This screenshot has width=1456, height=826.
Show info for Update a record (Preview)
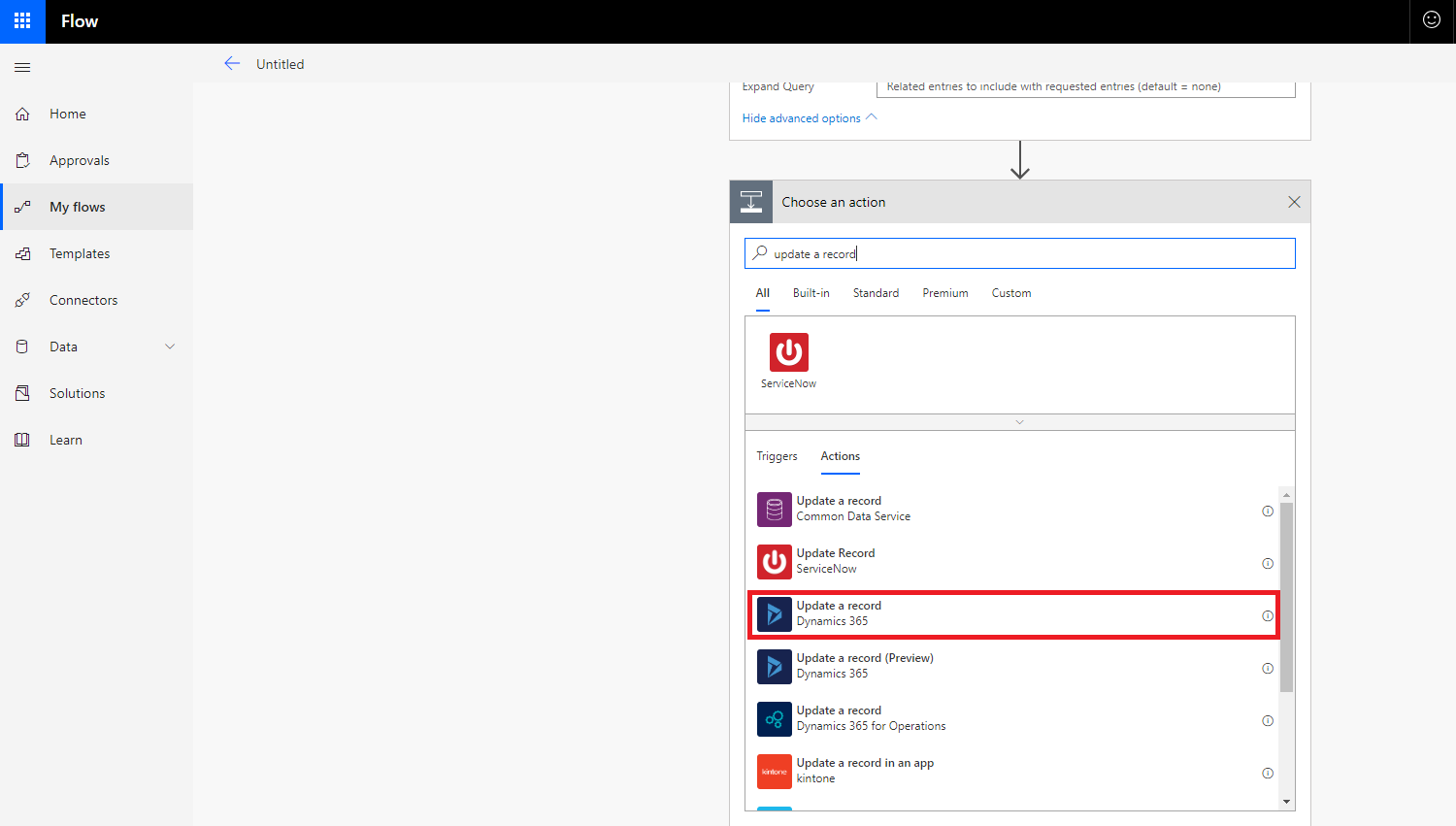point(1268,669)
